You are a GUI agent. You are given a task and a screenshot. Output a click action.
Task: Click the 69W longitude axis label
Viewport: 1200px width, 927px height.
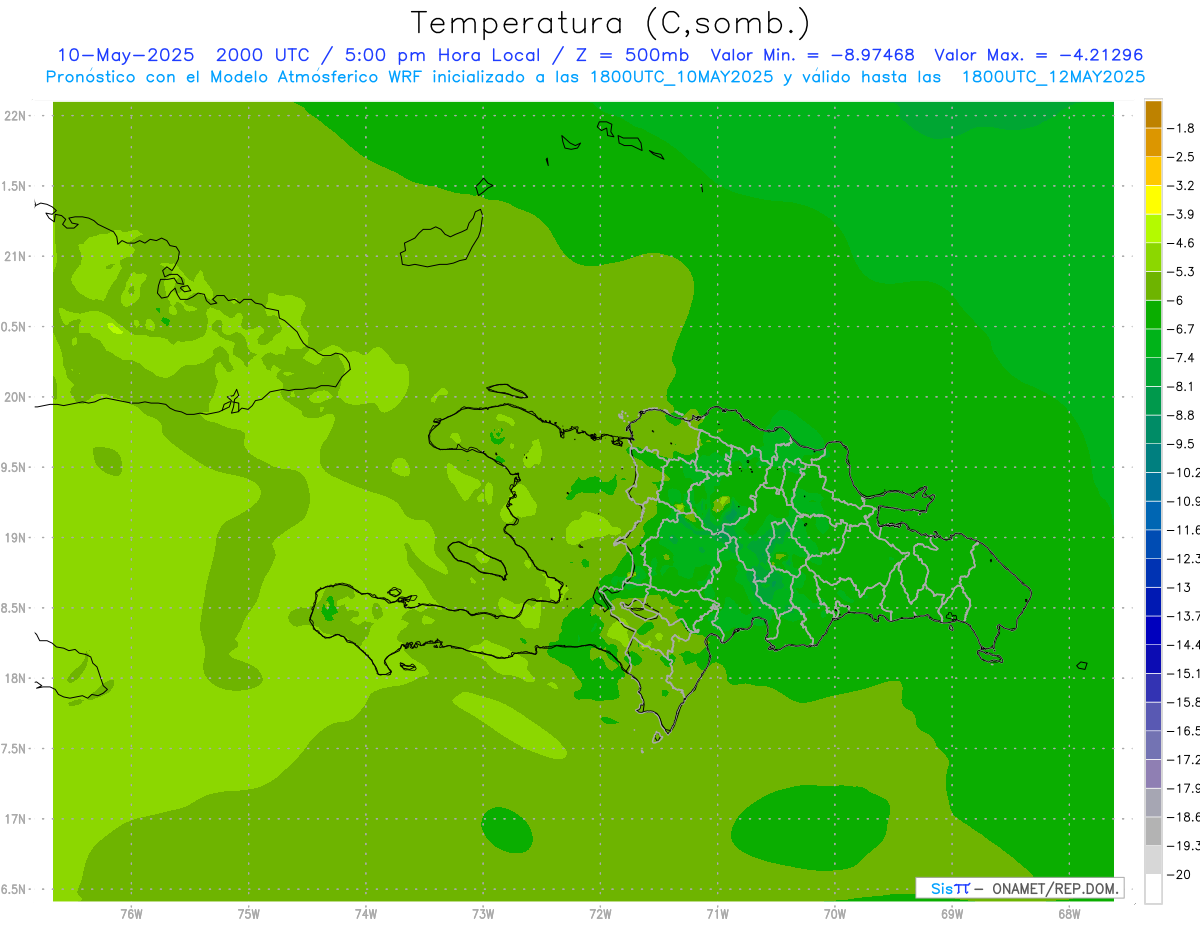[x=952, y=913]
